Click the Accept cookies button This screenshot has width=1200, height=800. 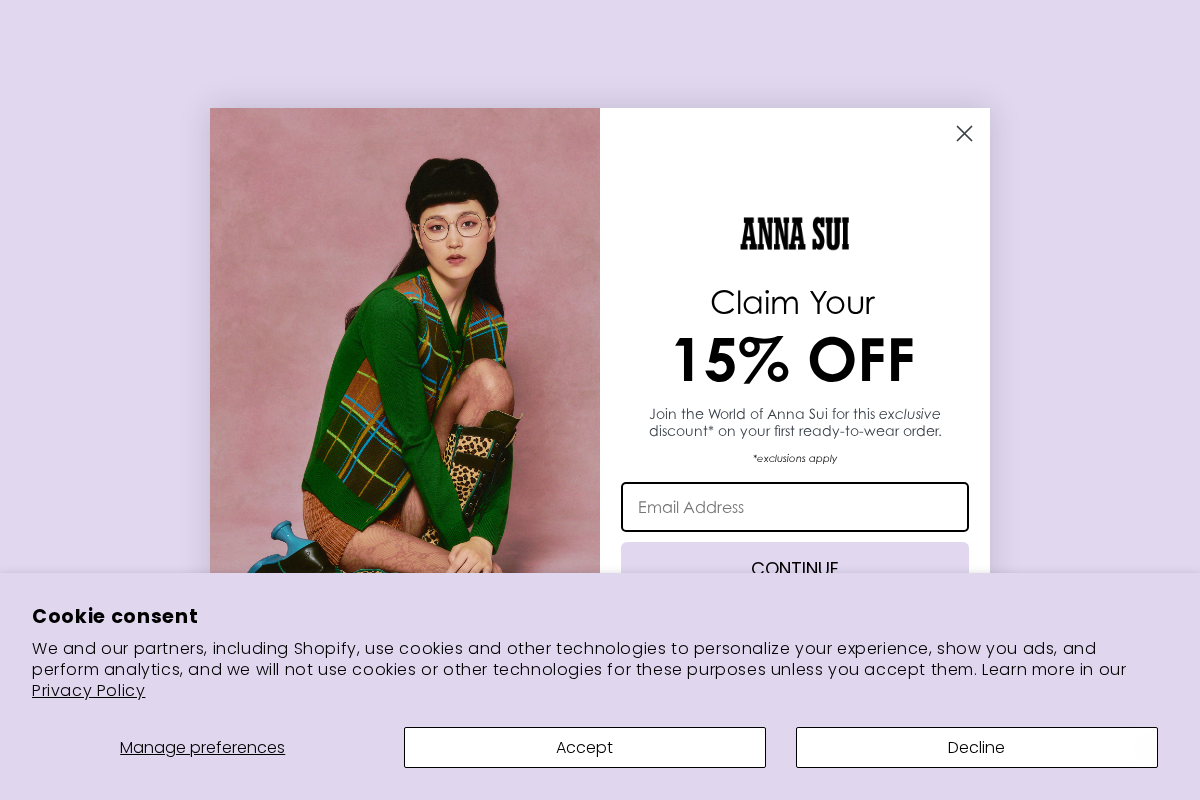point(584,747)
